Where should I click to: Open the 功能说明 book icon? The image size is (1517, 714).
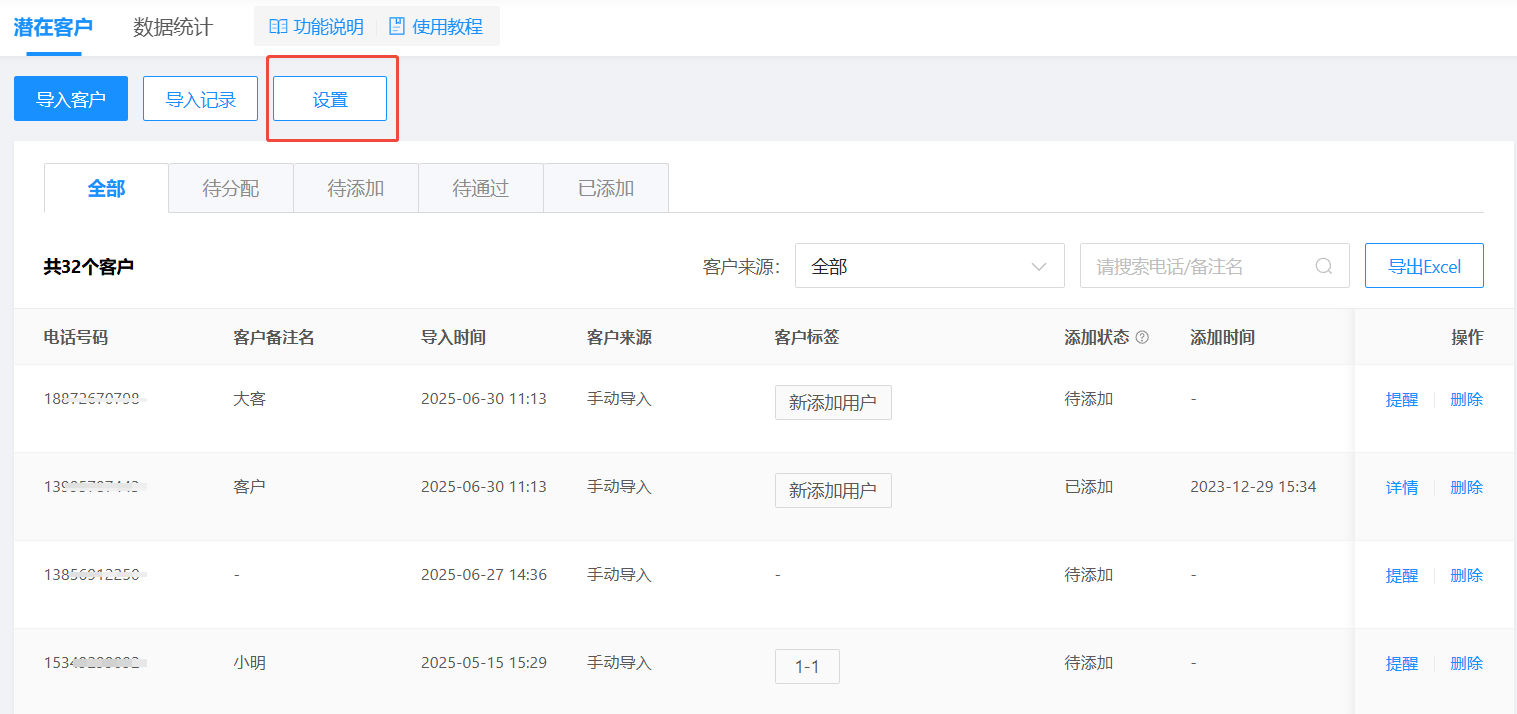point(279,27)
